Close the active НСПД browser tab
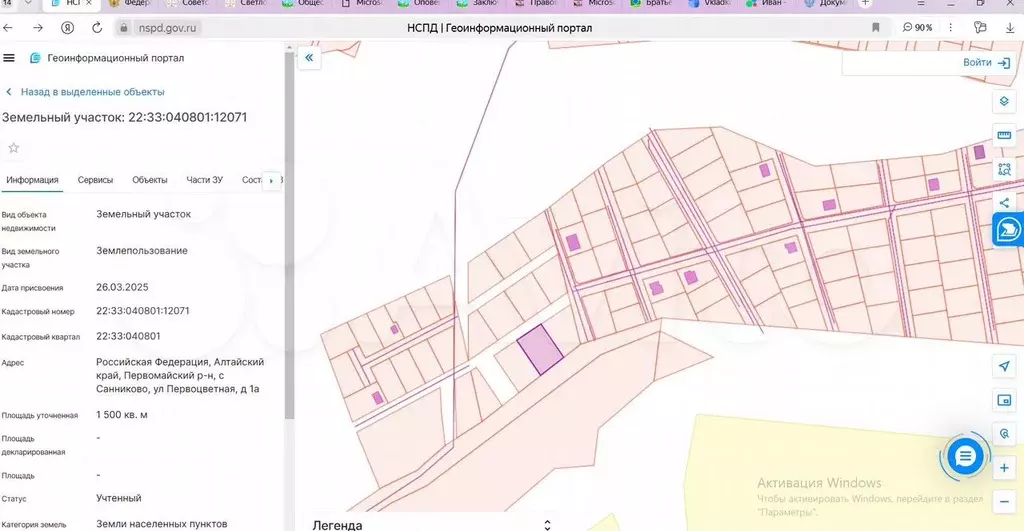This screenshot has height=531, width=1024. pyautogui.click(x=89, y=3)
